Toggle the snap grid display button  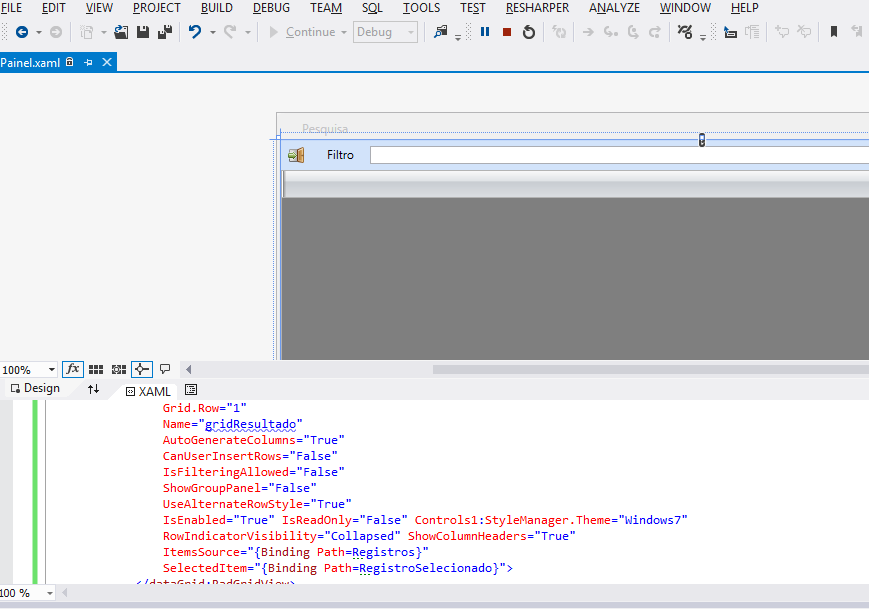[x=96, y=369]
